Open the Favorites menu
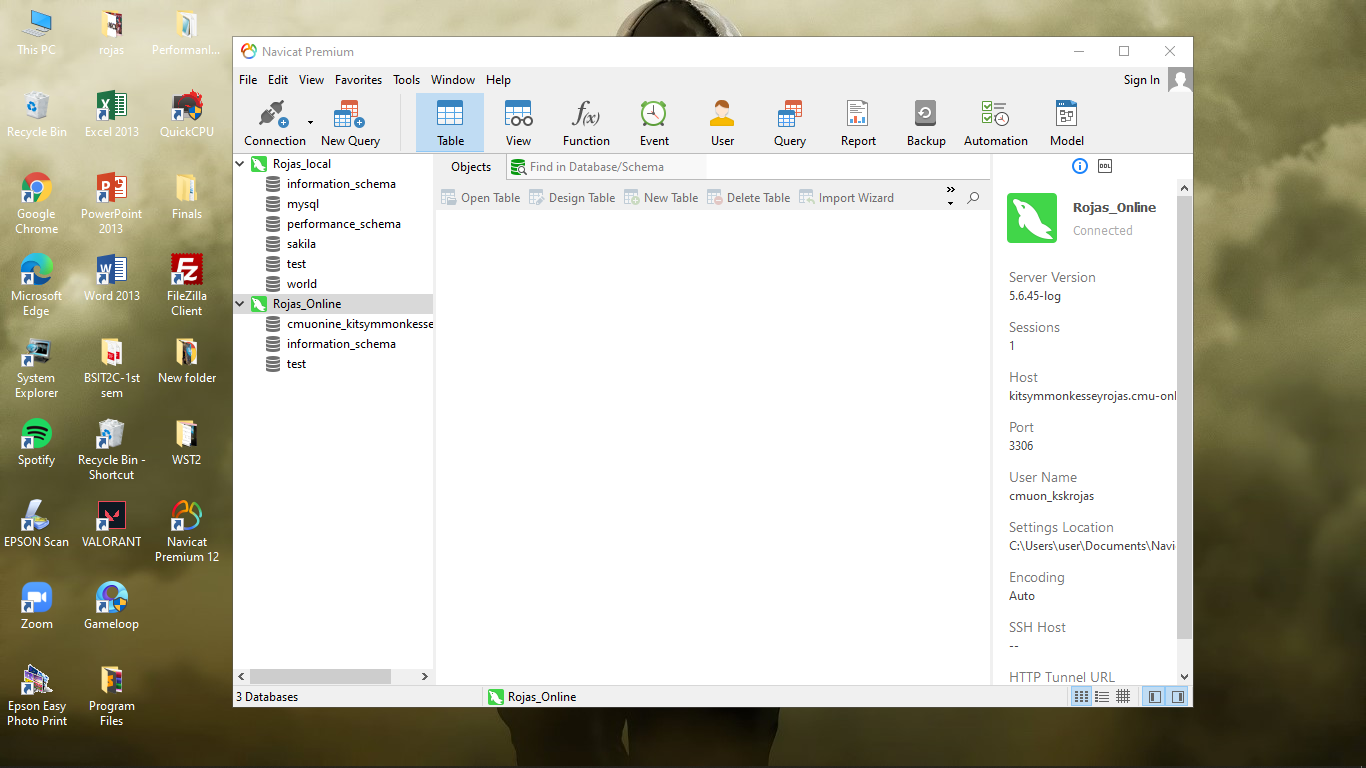The image size is (1366, 768). [358, 80]
